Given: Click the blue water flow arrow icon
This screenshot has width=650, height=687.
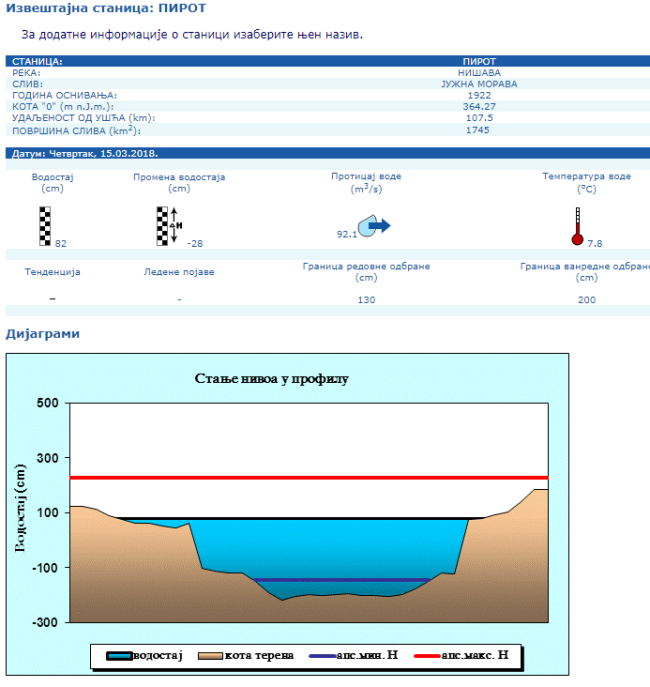Looking at the screenshot, I should [375, 226].
